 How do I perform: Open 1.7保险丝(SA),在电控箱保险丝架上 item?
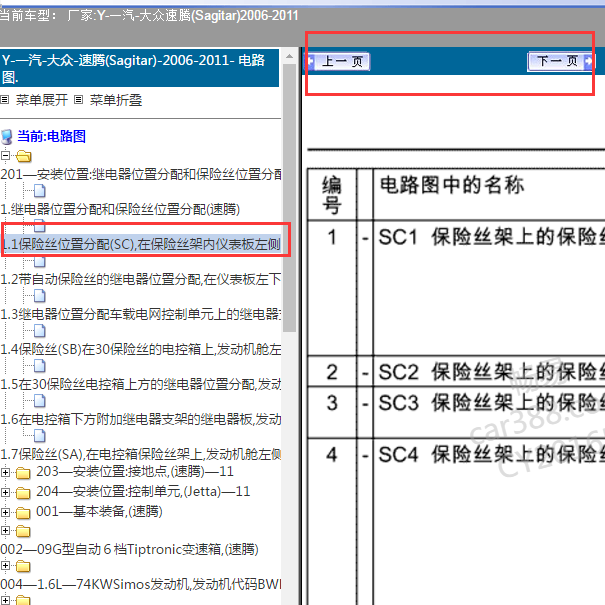click(141, 454)
